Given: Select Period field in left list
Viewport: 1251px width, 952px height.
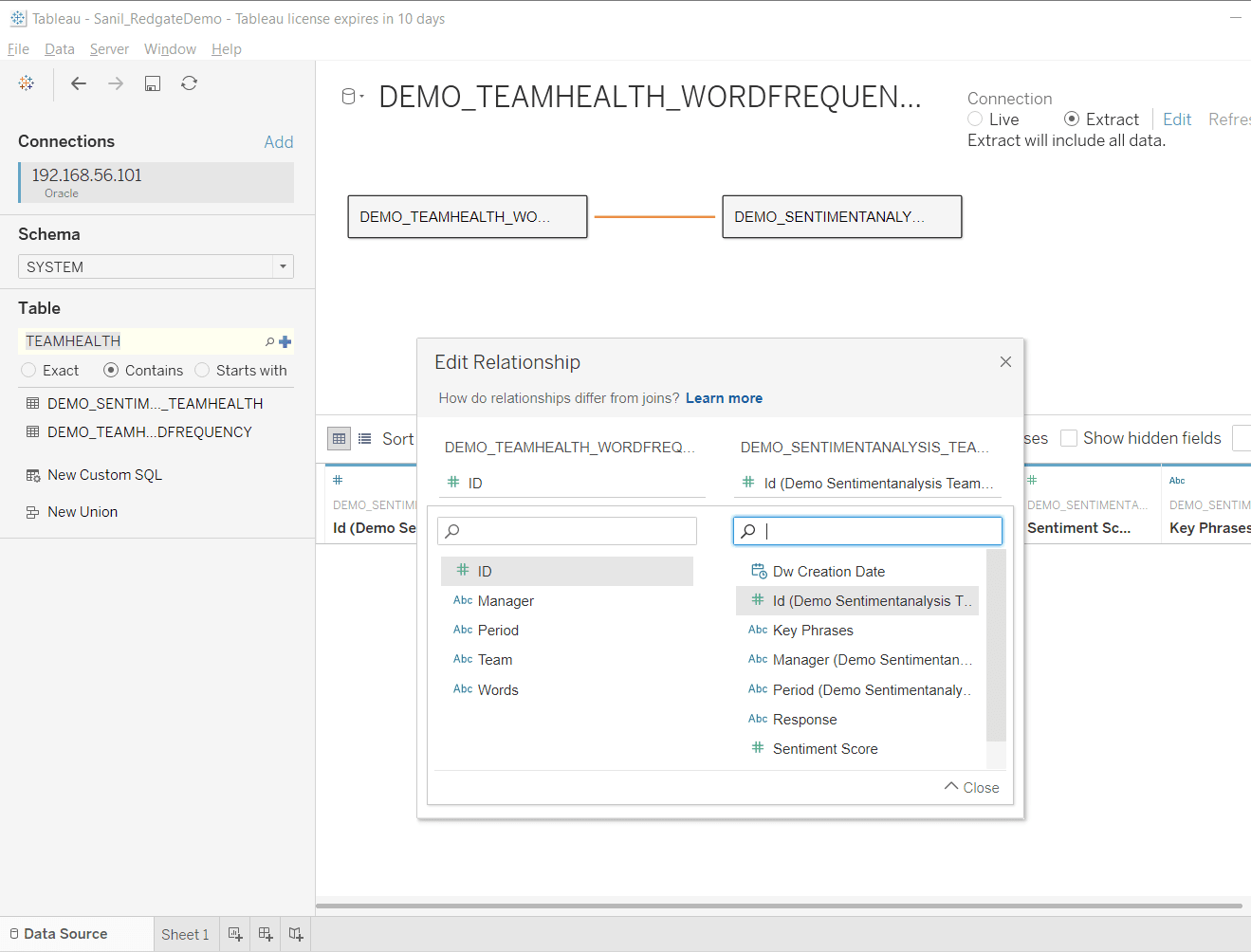Looking at the screenshot, I should click(x=567, y=631).
